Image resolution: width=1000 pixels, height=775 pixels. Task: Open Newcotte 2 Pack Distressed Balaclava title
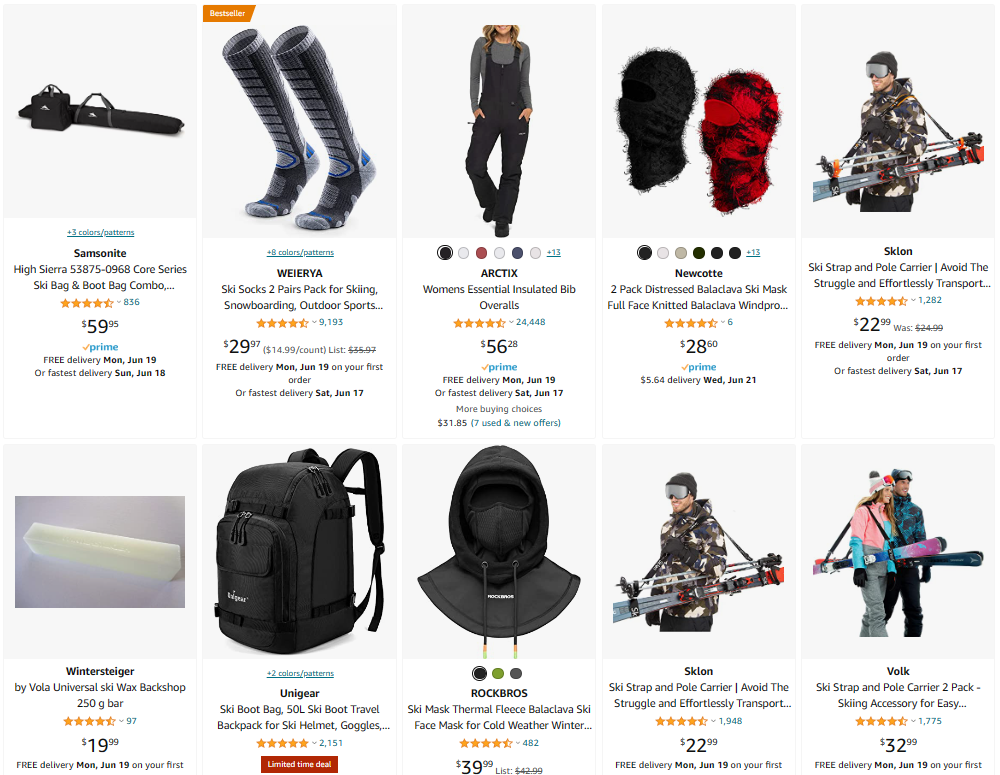pos(698,297)
